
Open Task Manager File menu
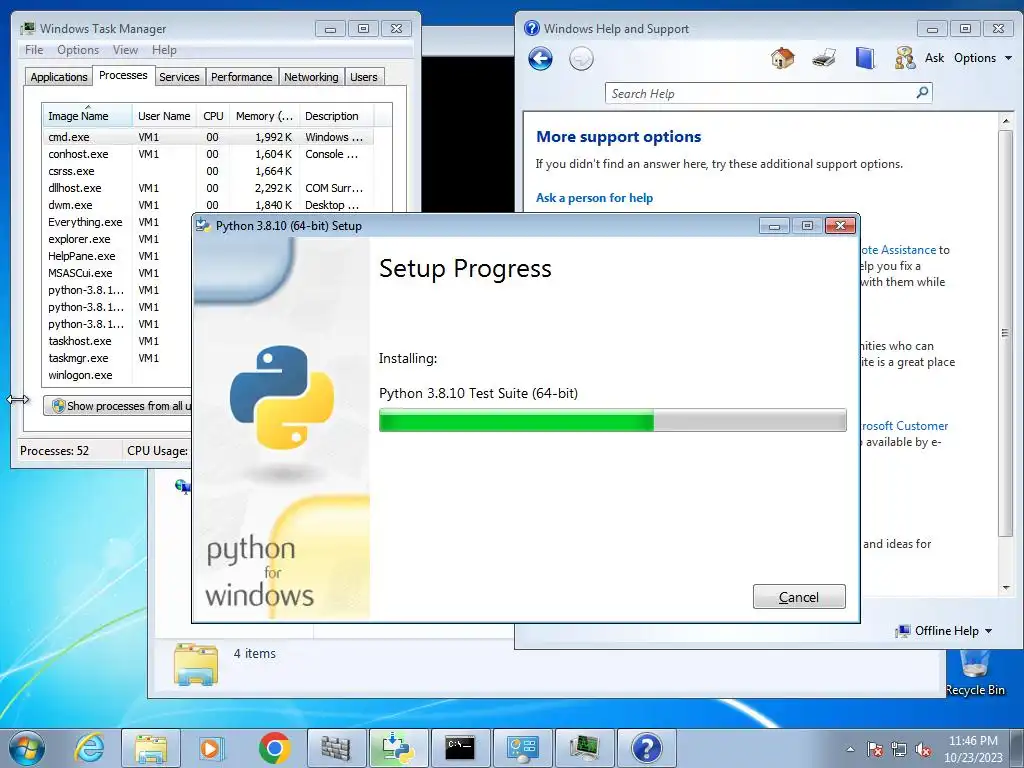pyautogui.click(x=34, y=50)
